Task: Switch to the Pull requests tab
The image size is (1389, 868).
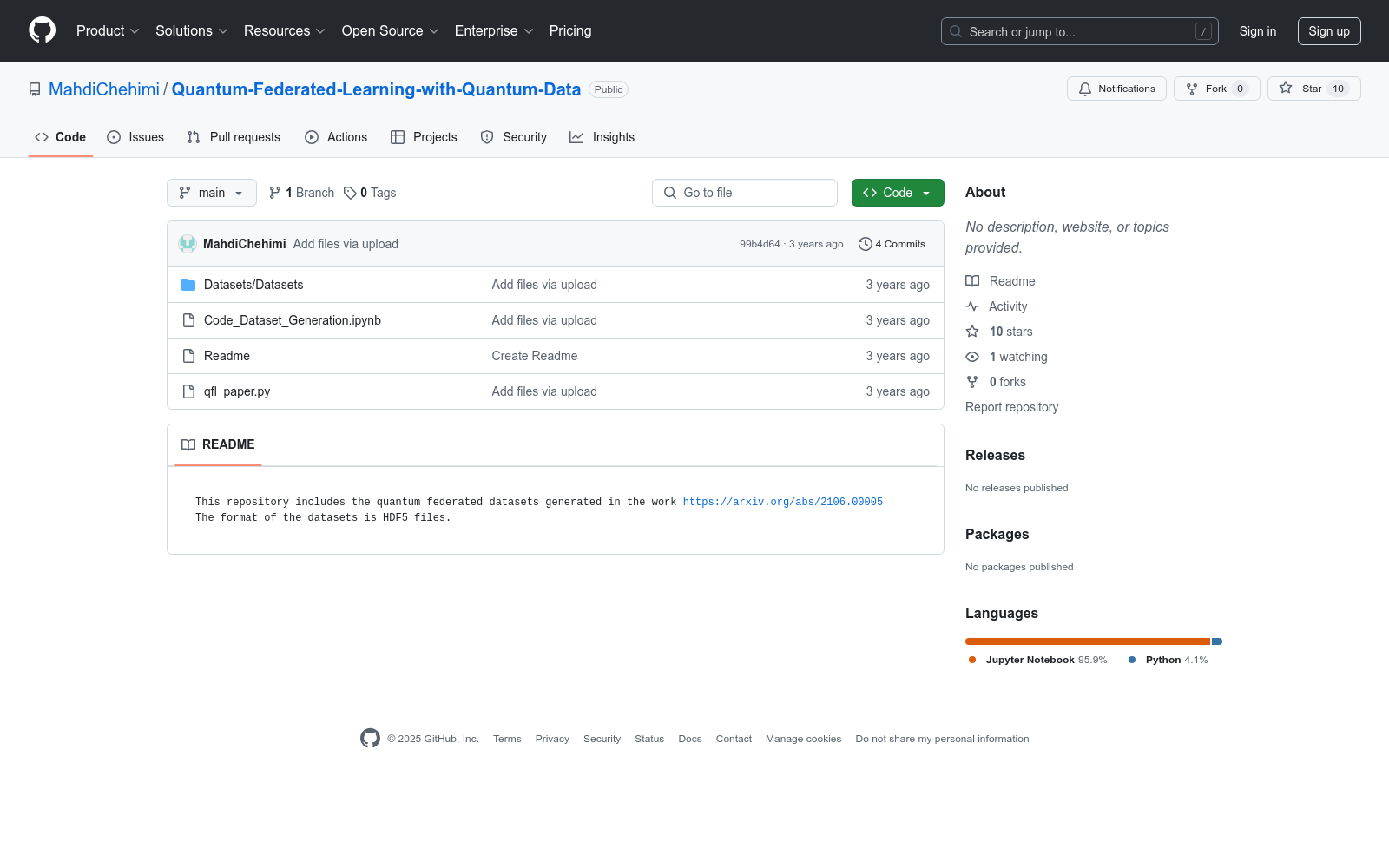Action: (x=234, y=137)
